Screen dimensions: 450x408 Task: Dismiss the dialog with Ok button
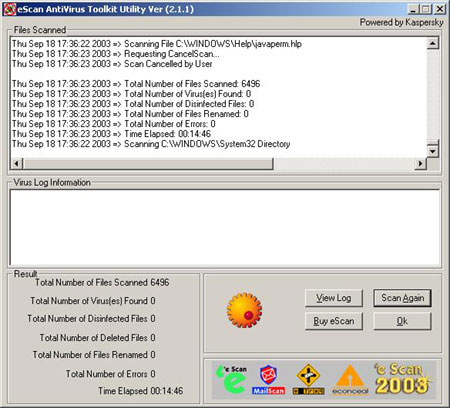tap(402, 321)
